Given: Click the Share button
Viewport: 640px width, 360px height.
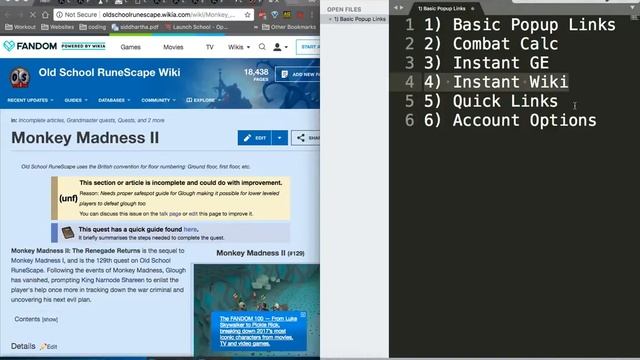Looking at the screenshot, I should (306, 138).
